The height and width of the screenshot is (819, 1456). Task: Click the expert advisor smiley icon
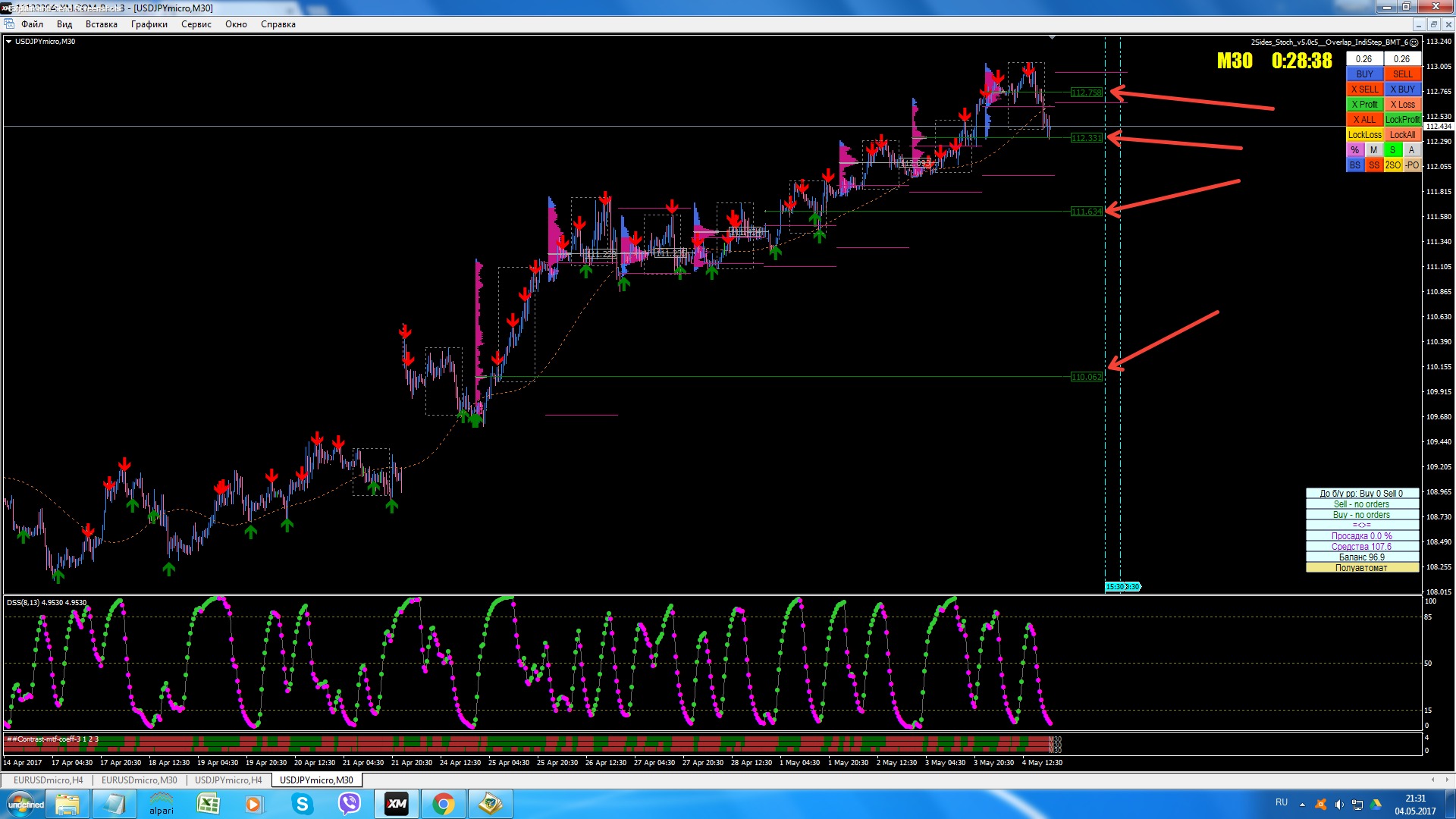tap(1414, 42)
